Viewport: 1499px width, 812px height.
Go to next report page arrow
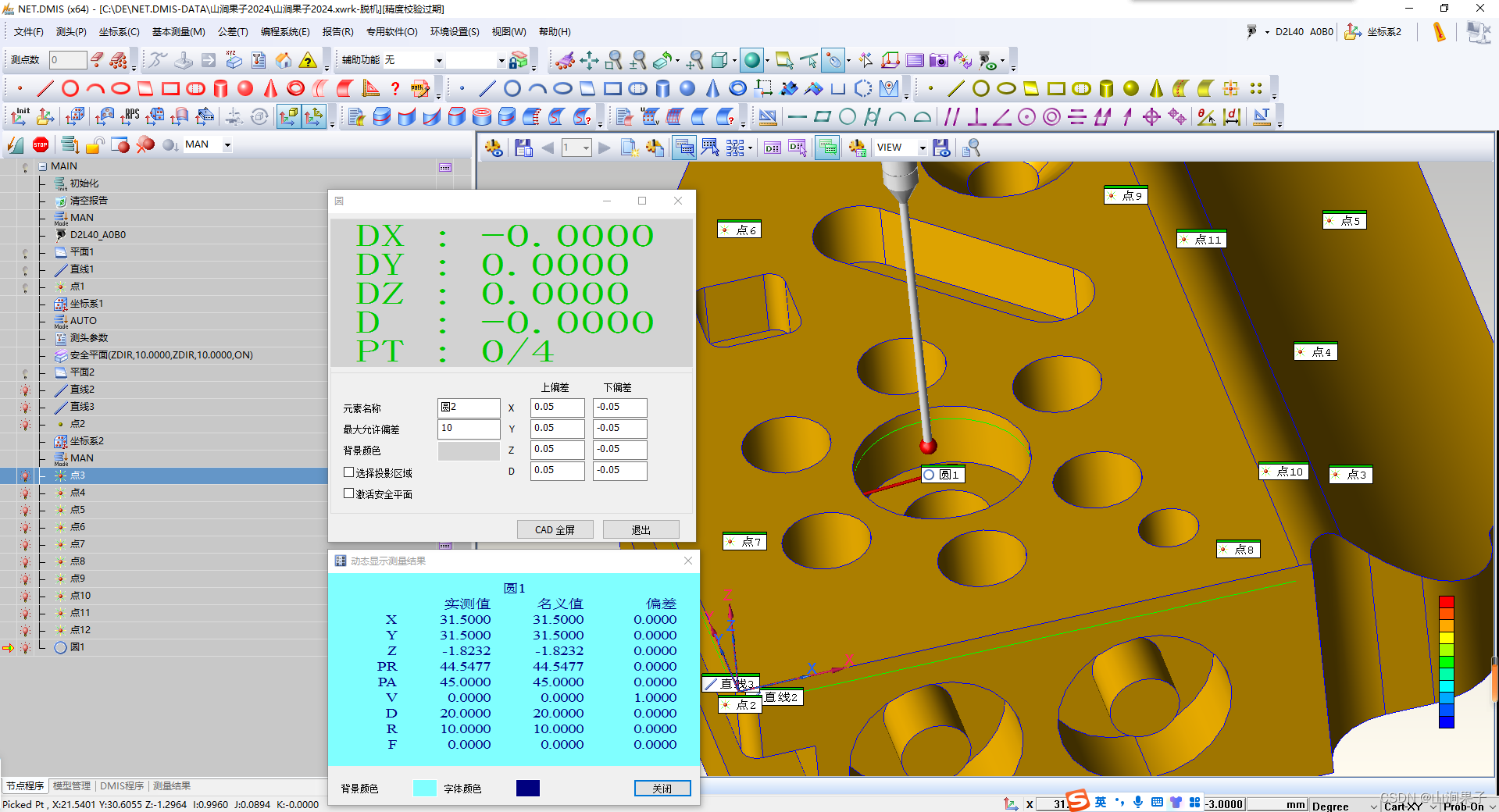pyautogui.click(x=604, y=148)
